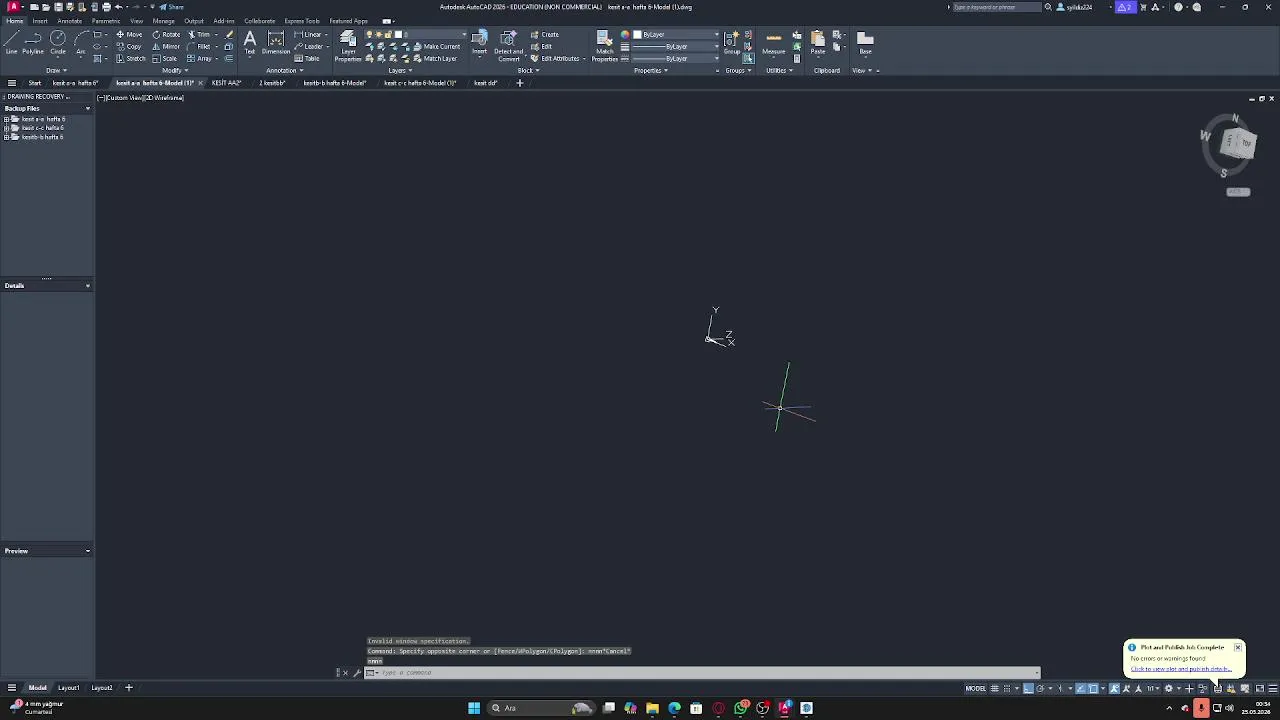Open the layer selection combo box
This screenshot has width=1280, height=720.
coord(416,34)
